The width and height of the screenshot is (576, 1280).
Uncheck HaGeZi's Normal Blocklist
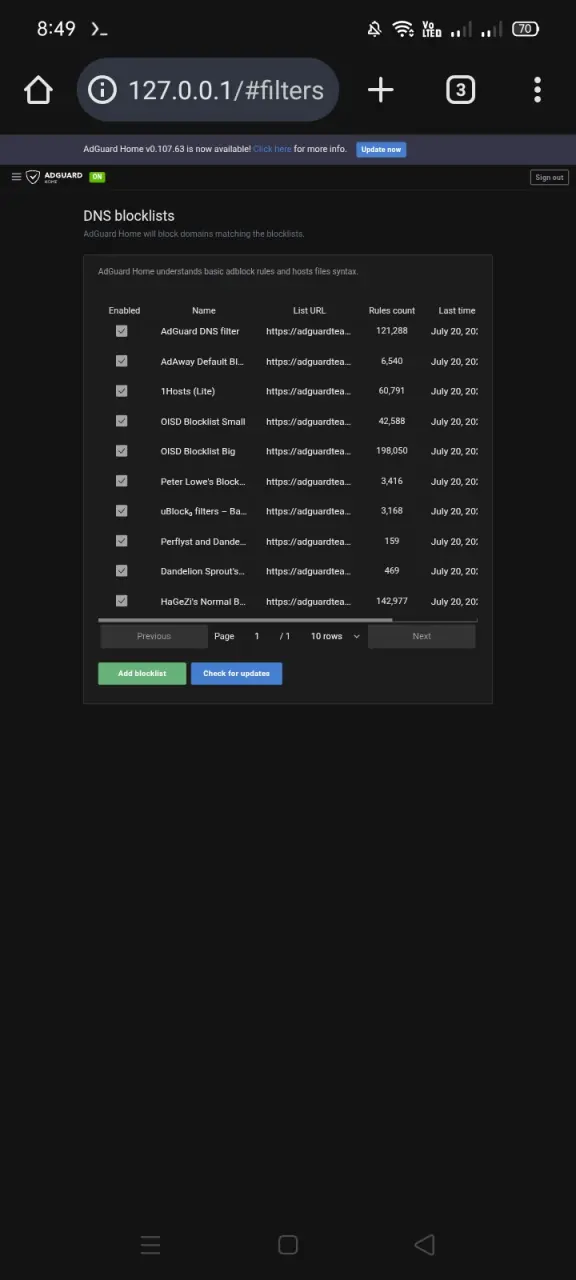[x=122, y=601]
